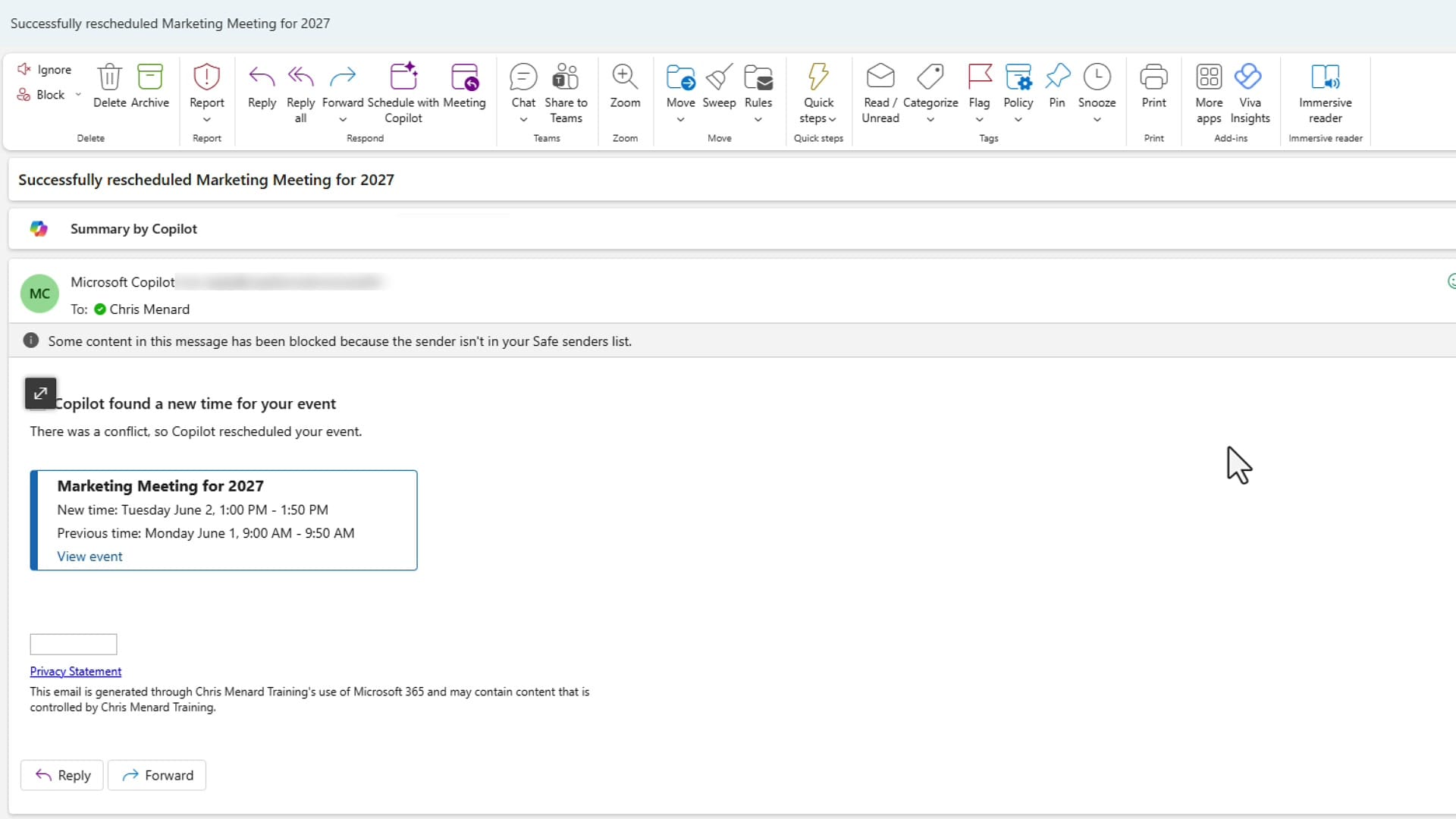Click the blocked content info icon
Viewport: 1456px width, 819px height.
[31, 340]
